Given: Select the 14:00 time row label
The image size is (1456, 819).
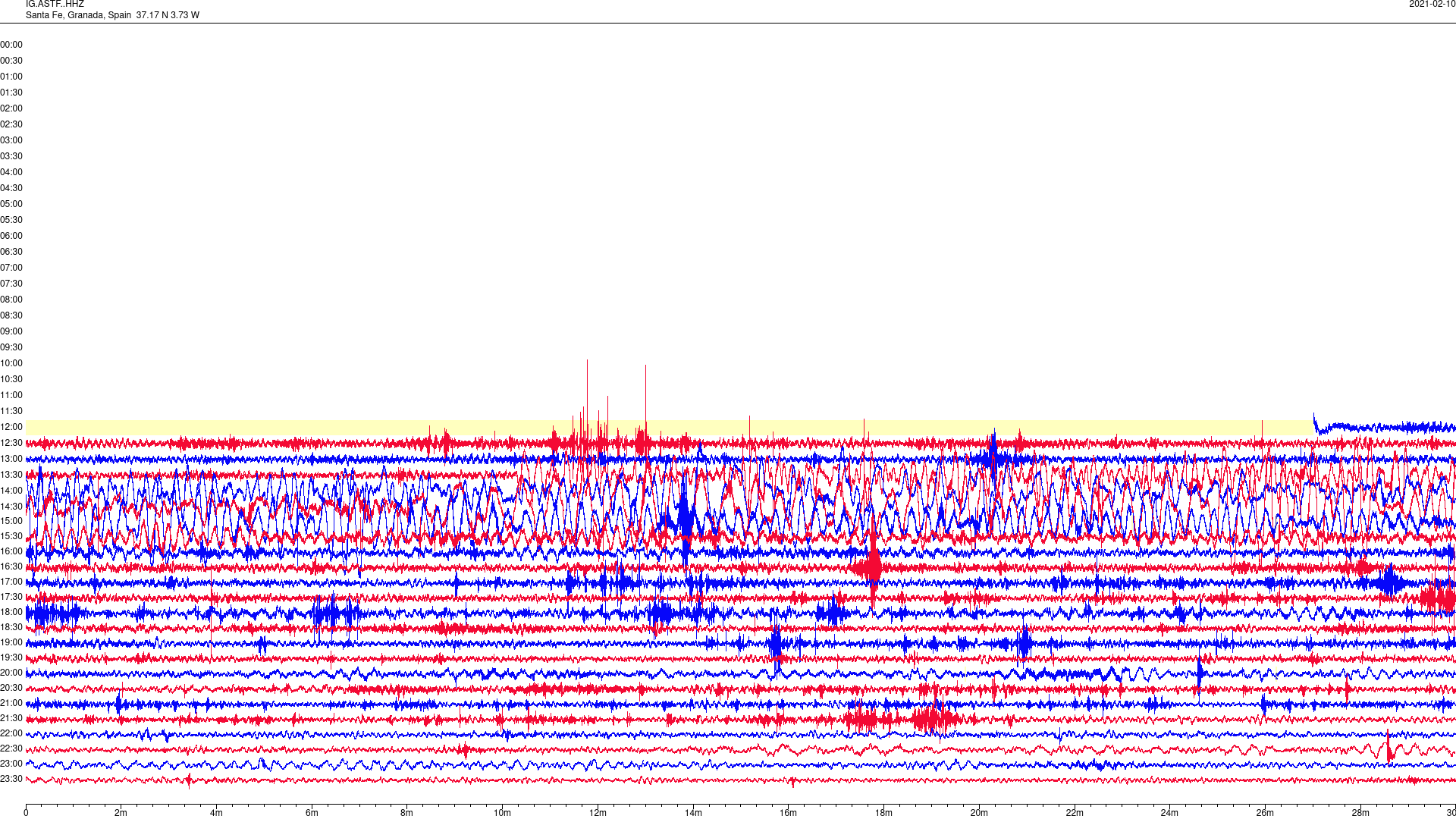Looking at the screenshot, I should click(x=11, y=491).
